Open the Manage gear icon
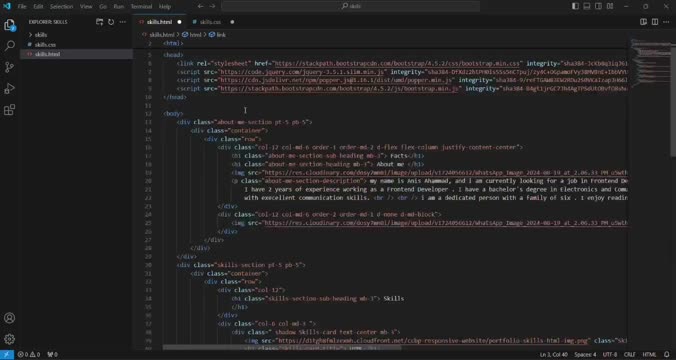The height and width of the screenshot is (360, 676). coord(9,339)
